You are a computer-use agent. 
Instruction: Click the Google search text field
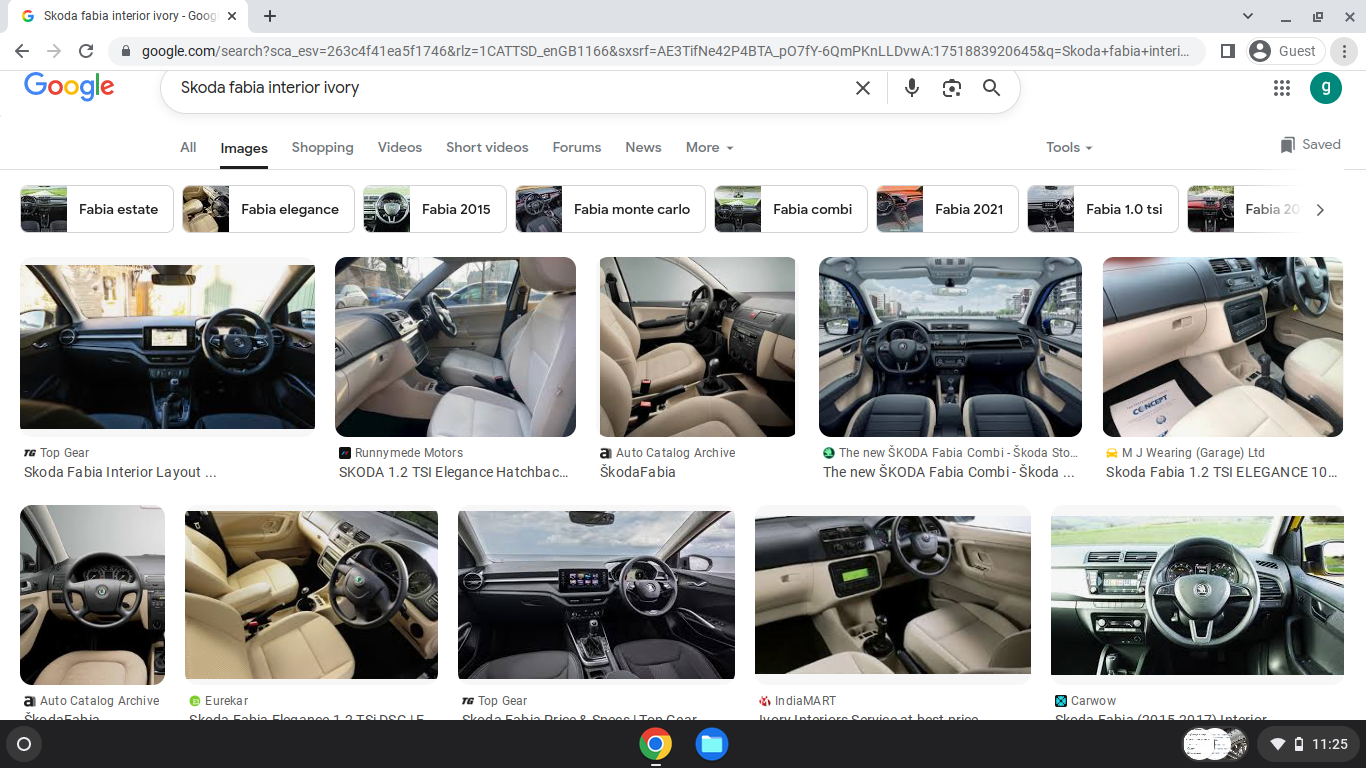tap(510, 88)
